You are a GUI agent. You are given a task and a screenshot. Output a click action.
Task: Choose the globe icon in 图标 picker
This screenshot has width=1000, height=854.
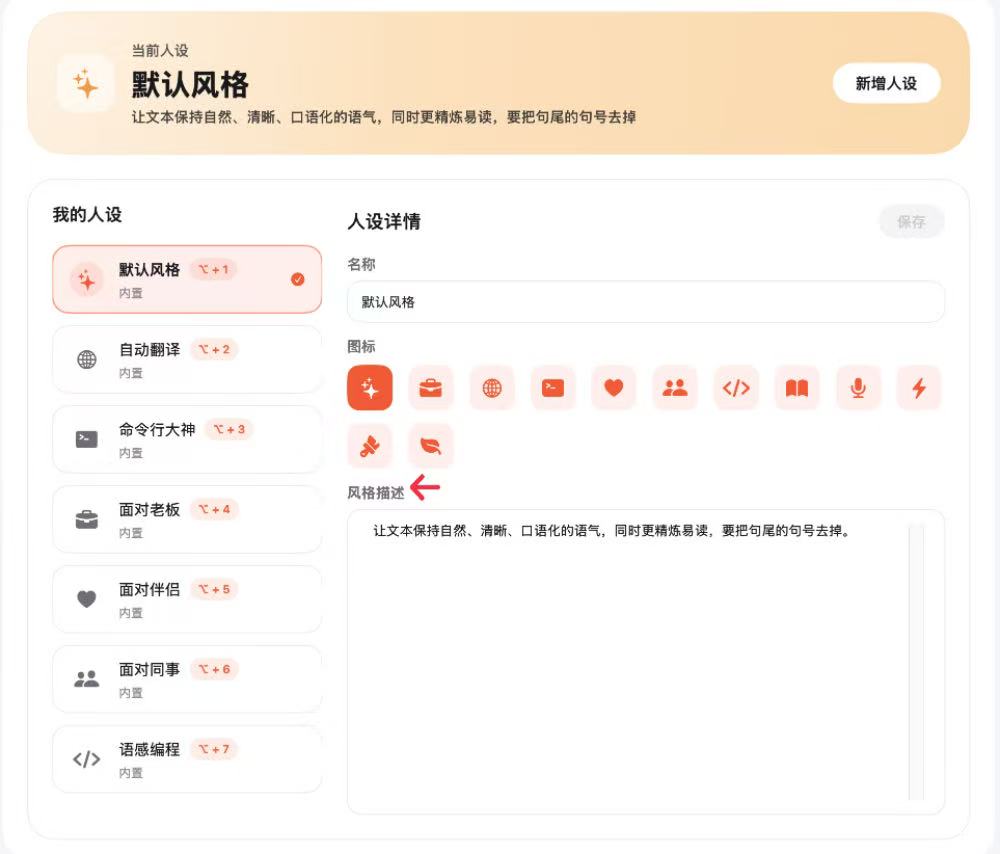pos(492,388)
